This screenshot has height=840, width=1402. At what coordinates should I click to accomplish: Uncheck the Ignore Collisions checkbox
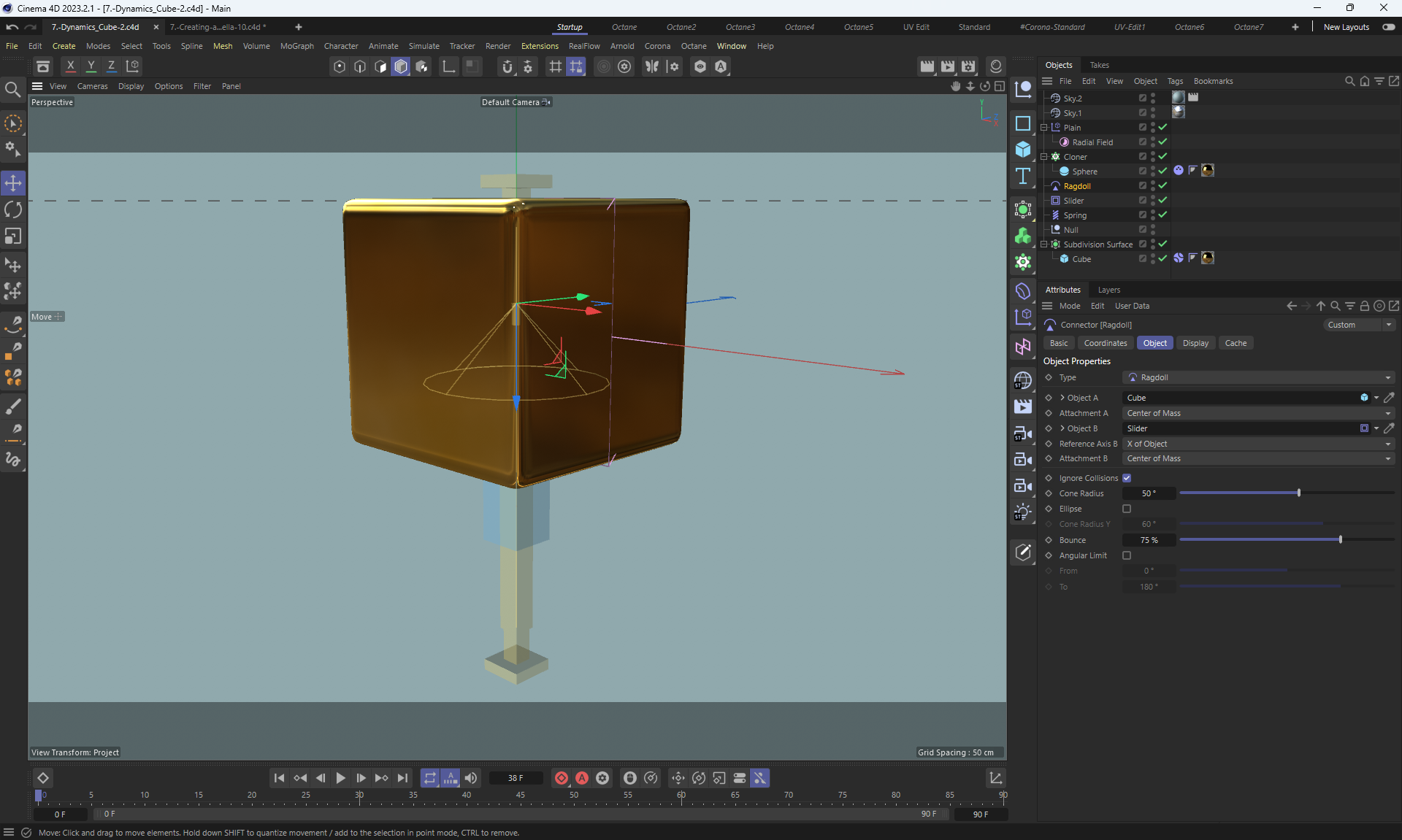click(x=1127, y=478)
